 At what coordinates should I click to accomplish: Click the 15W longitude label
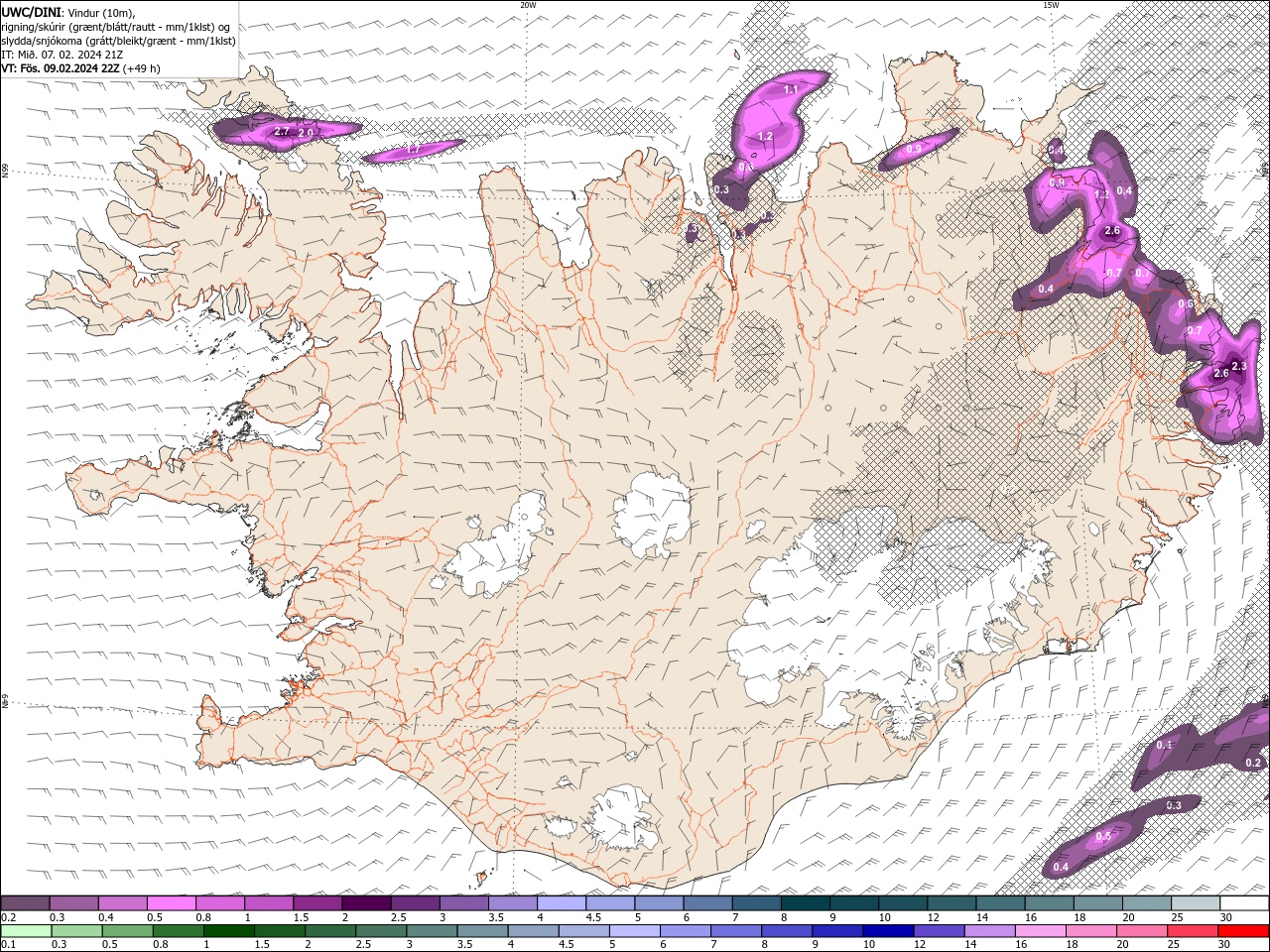point(1051,5)
